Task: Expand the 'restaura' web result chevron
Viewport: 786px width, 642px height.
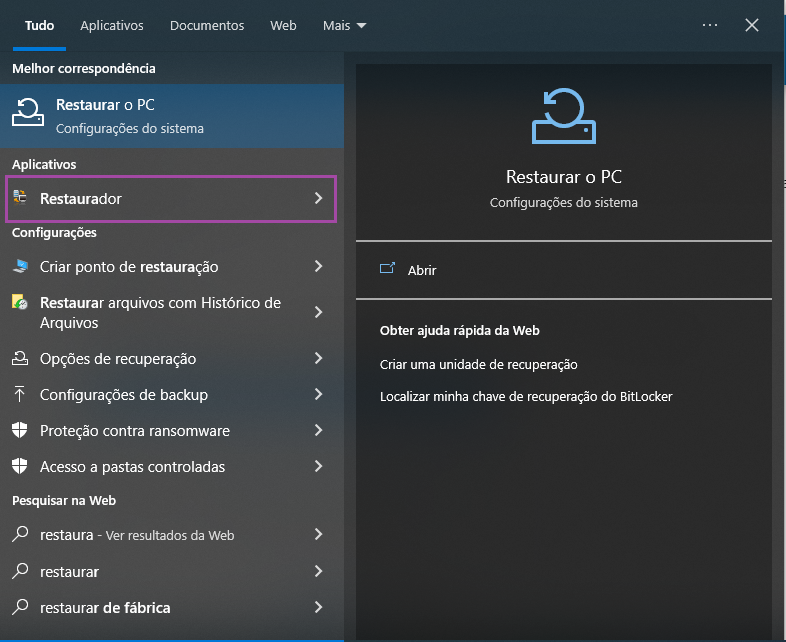Action: pyautogui.click(x=318, y=534)
